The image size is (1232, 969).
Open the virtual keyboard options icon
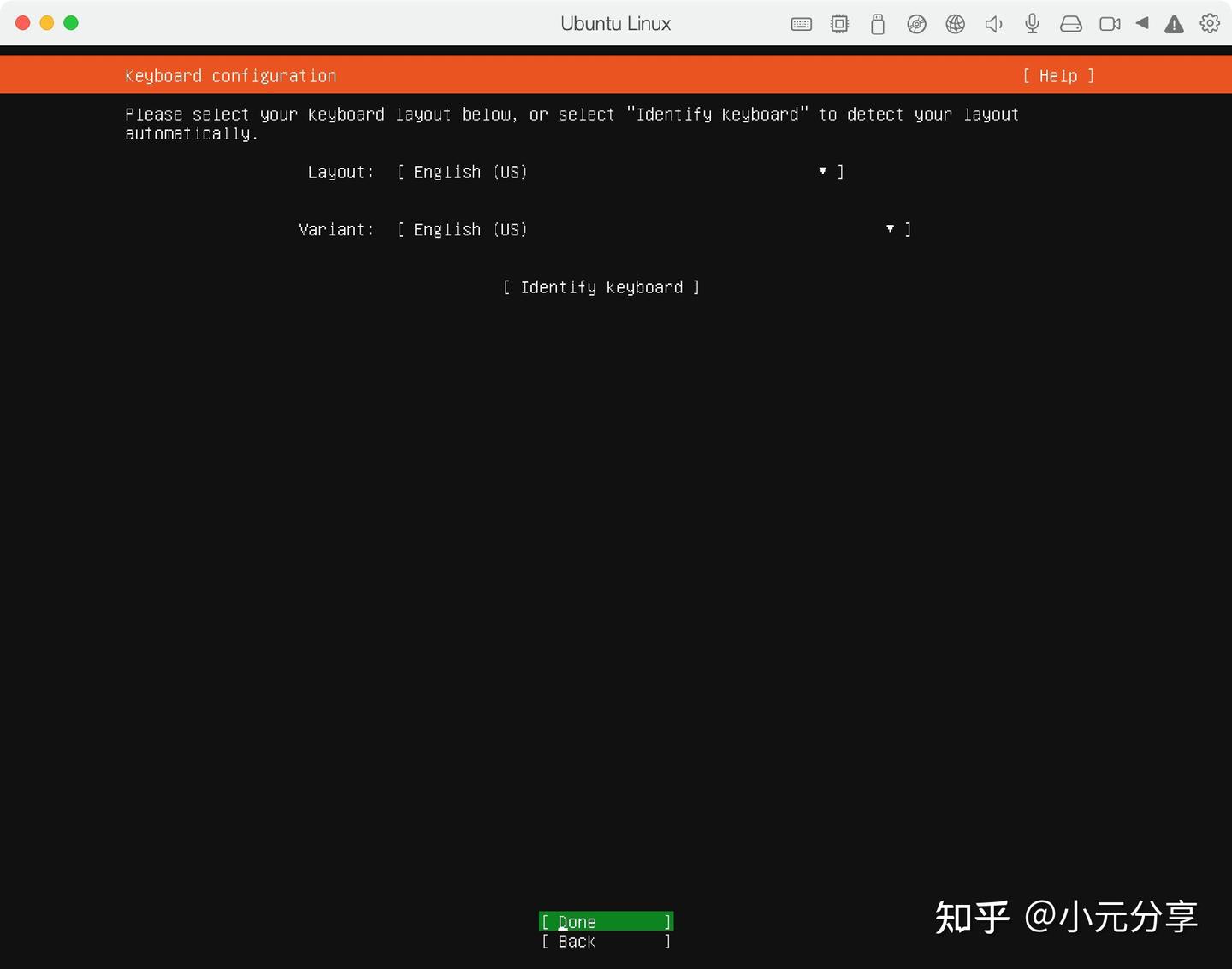(x=801, y=23)
